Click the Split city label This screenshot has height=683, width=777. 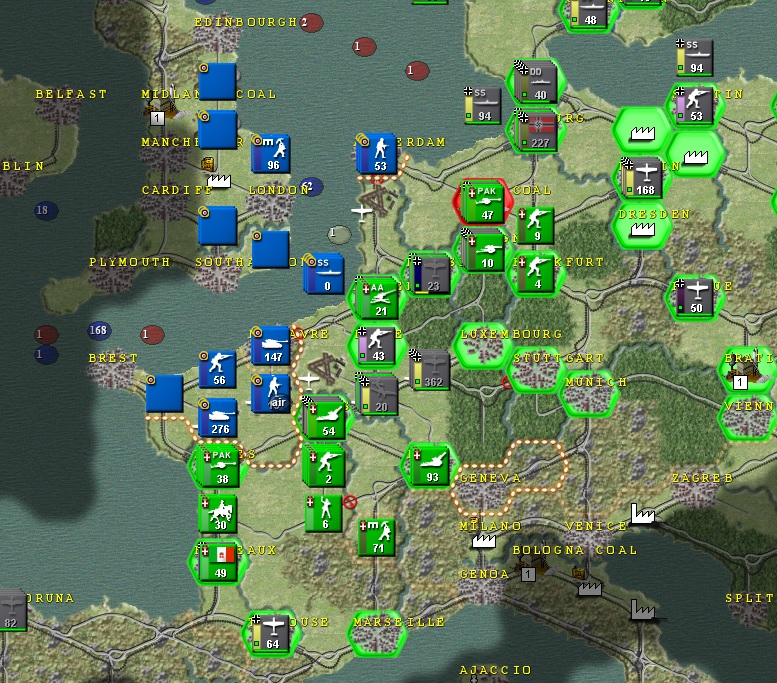pyautogui.click(x=749, y=598)
